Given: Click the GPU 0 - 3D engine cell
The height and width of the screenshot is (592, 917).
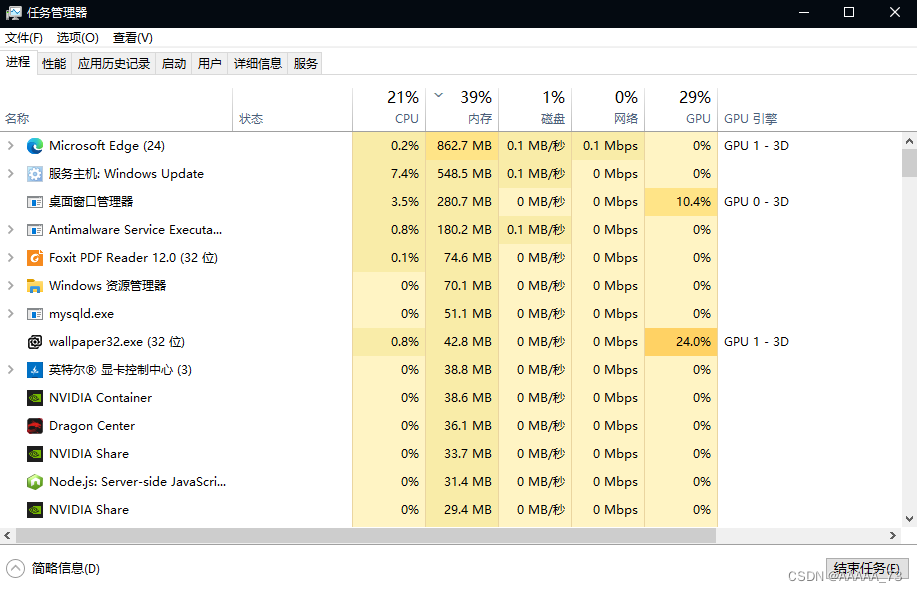Looking at the screenshot, I should 756,202.
